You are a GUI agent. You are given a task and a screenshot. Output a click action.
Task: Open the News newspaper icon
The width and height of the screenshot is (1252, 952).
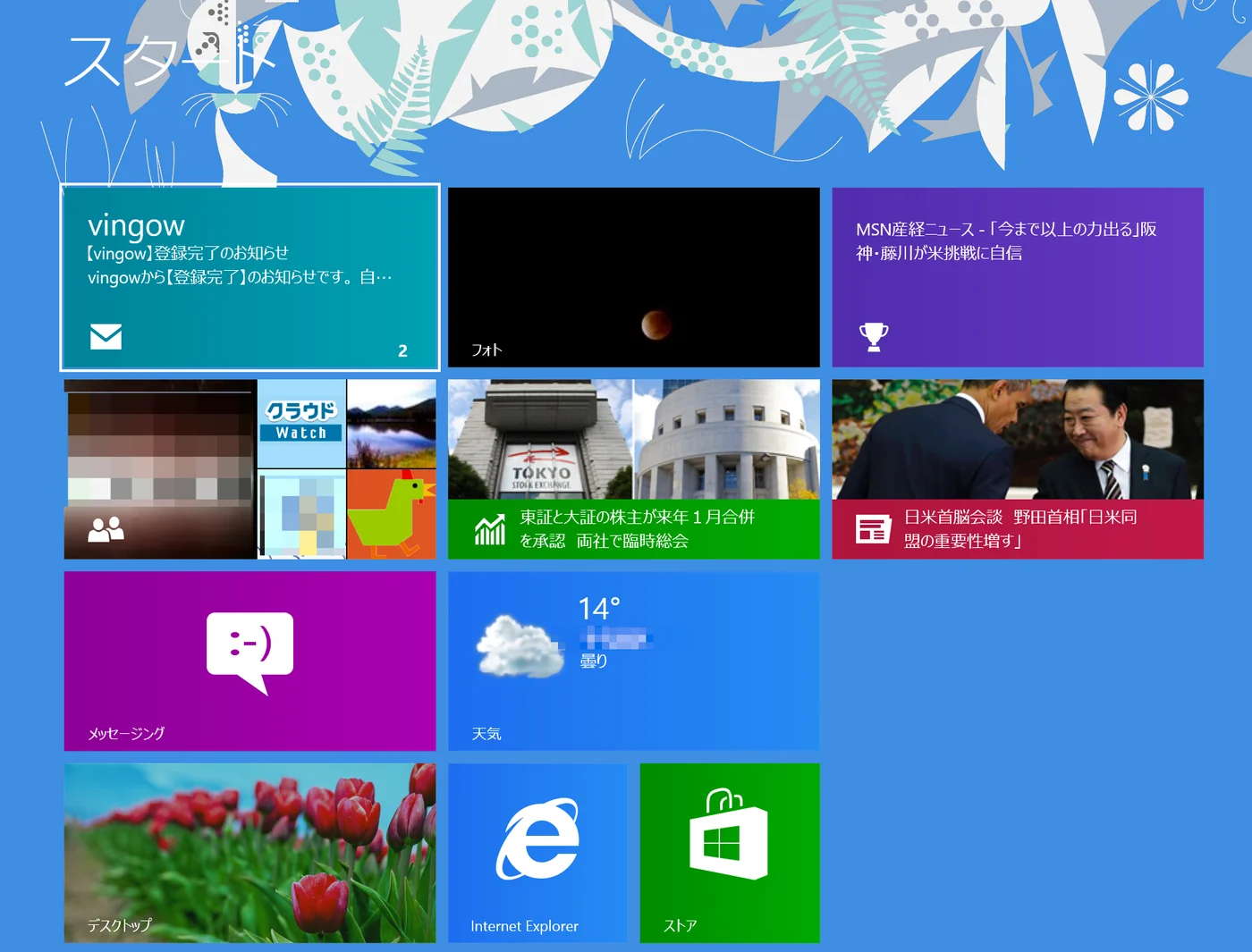click(873, 529)
